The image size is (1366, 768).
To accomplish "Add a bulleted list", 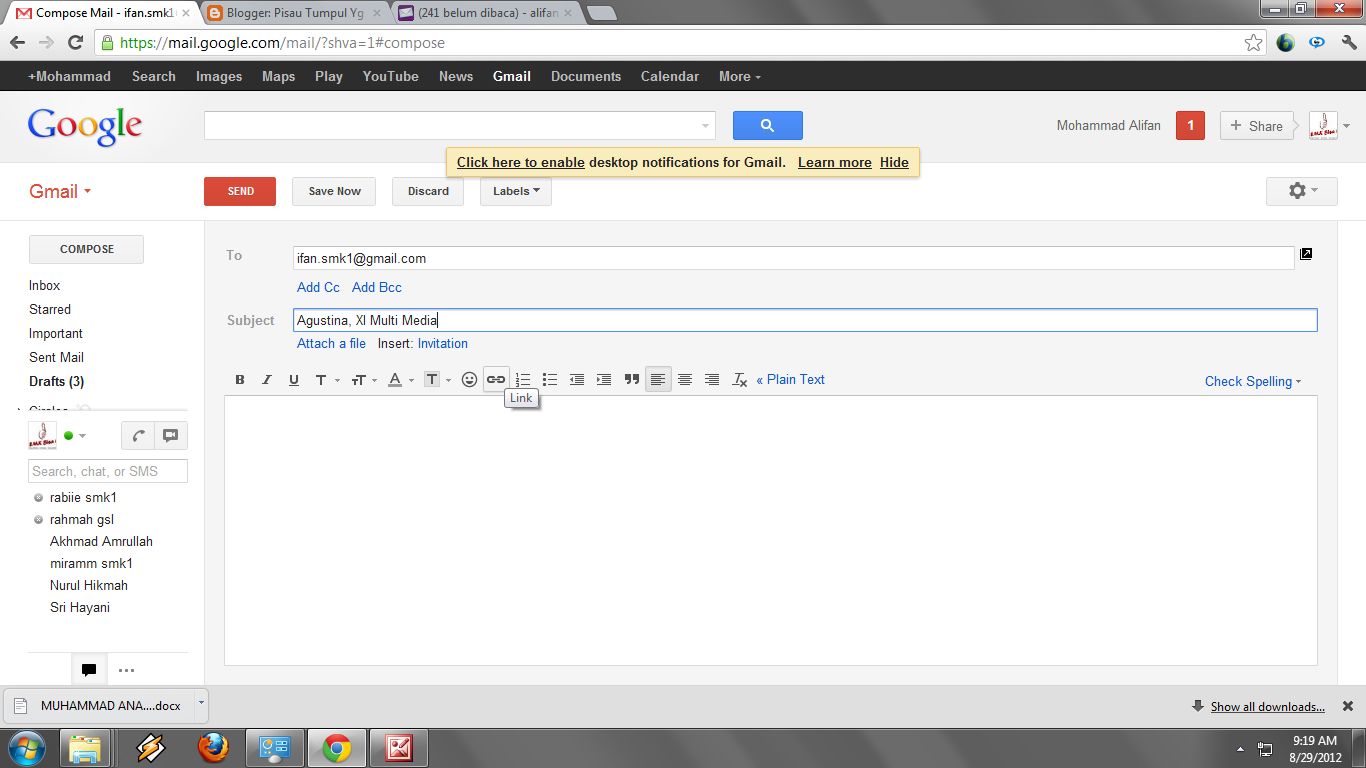I will click(550, 379).
